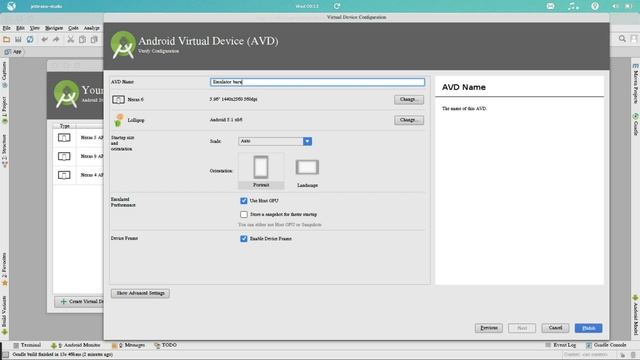This screenshot has width=640, height=360.
Task: Click the Nexus 6 device icon
Action: tap(118, 100)
